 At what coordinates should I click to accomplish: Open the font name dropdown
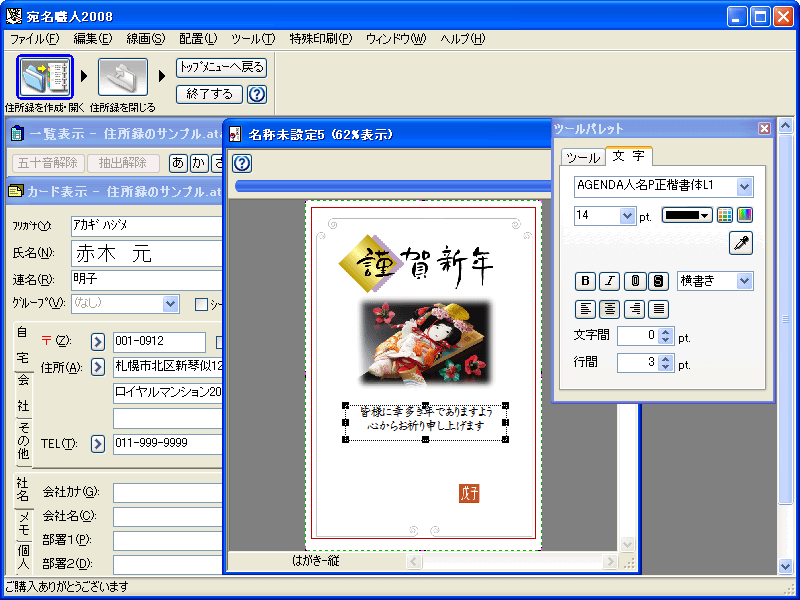744,187
